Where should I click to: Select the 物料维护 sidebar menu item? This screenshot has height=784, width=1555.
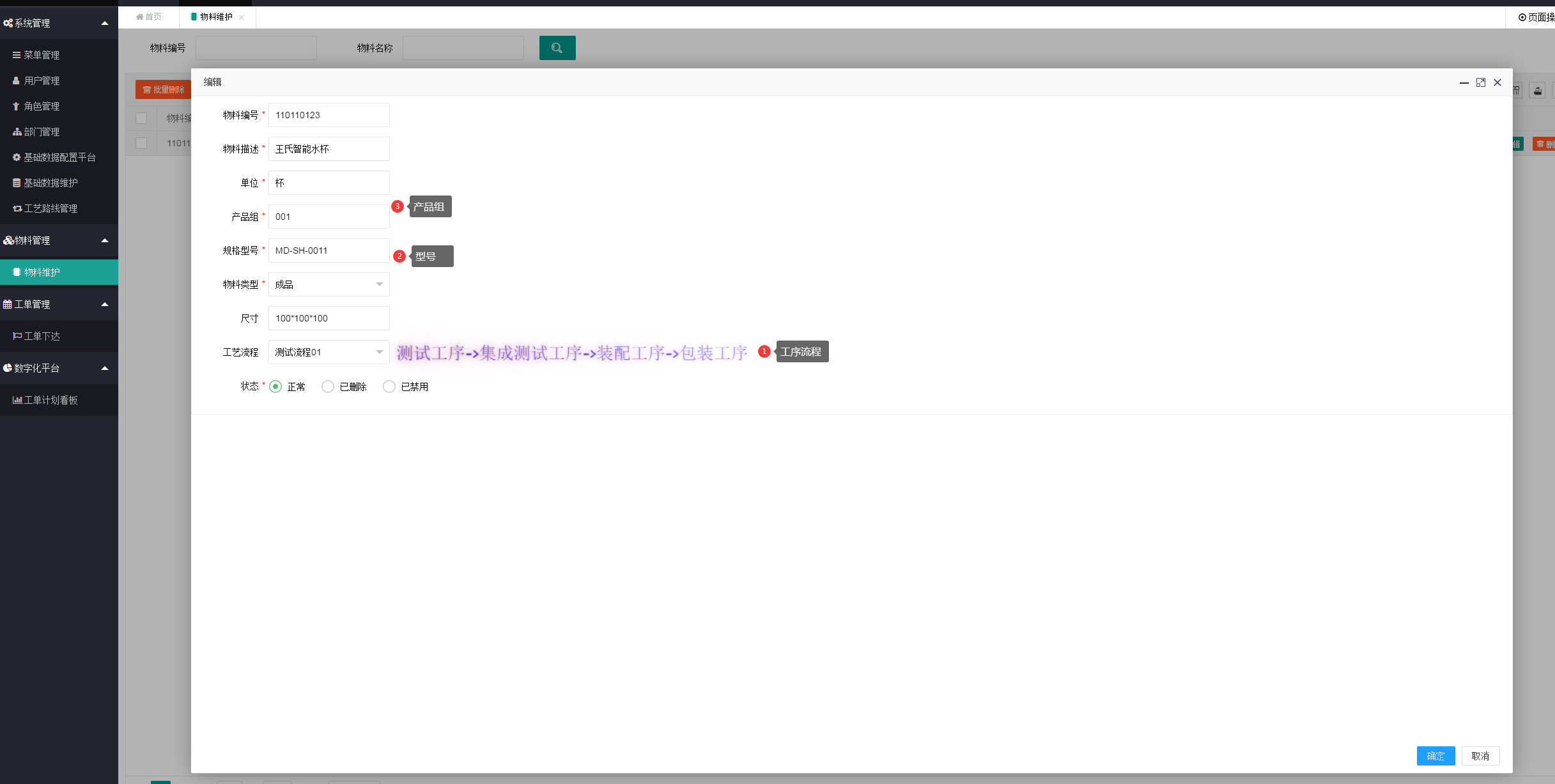click(x=42, y=272)
